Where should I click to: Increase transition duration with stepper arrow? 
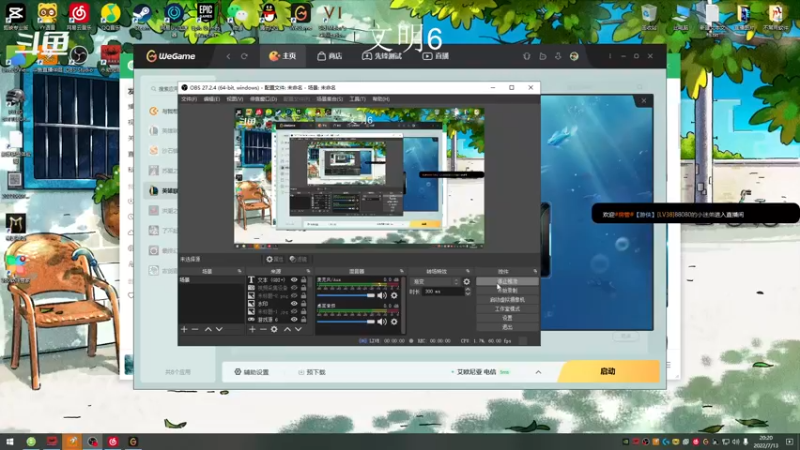click(468, 290)
